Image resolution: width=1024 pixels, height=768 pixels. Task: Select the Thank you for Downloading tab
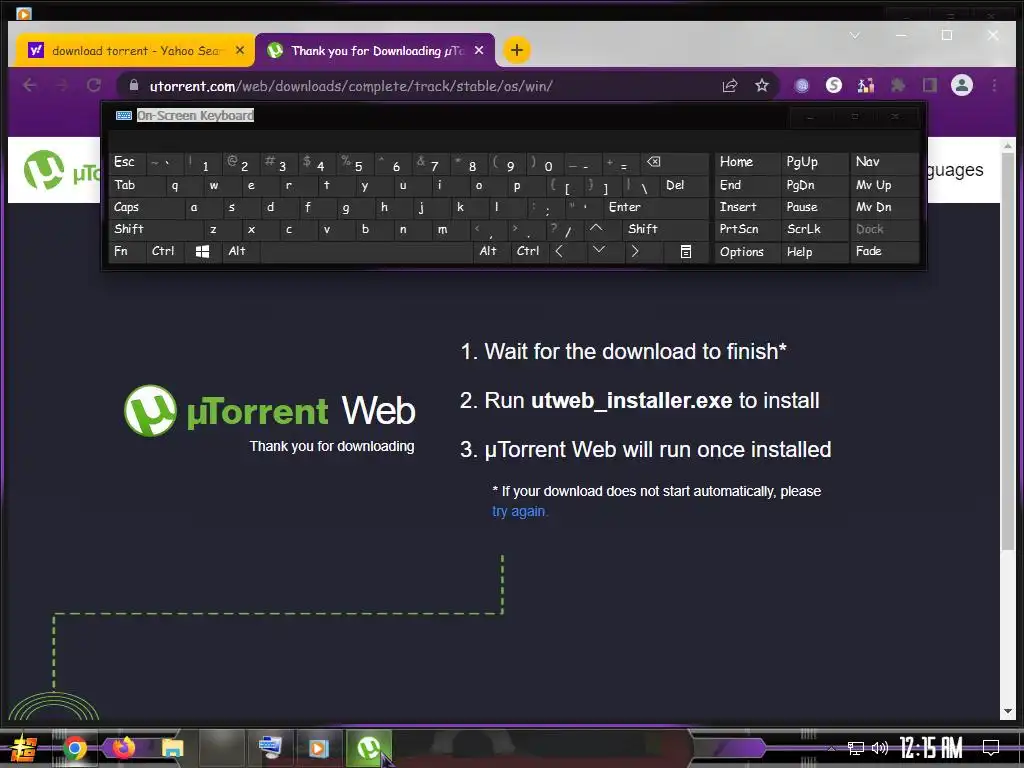pyautogui.click(x=376, y=51)
